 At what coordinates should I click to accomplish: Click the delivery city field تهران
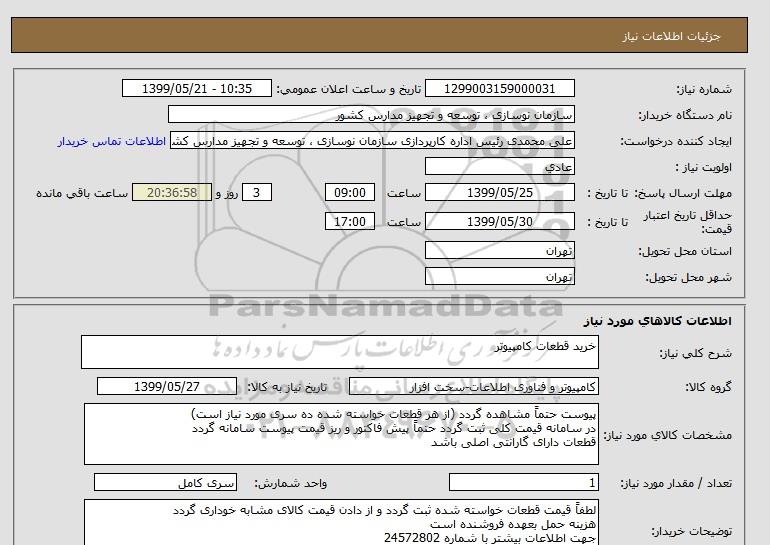tap(499, 276)
